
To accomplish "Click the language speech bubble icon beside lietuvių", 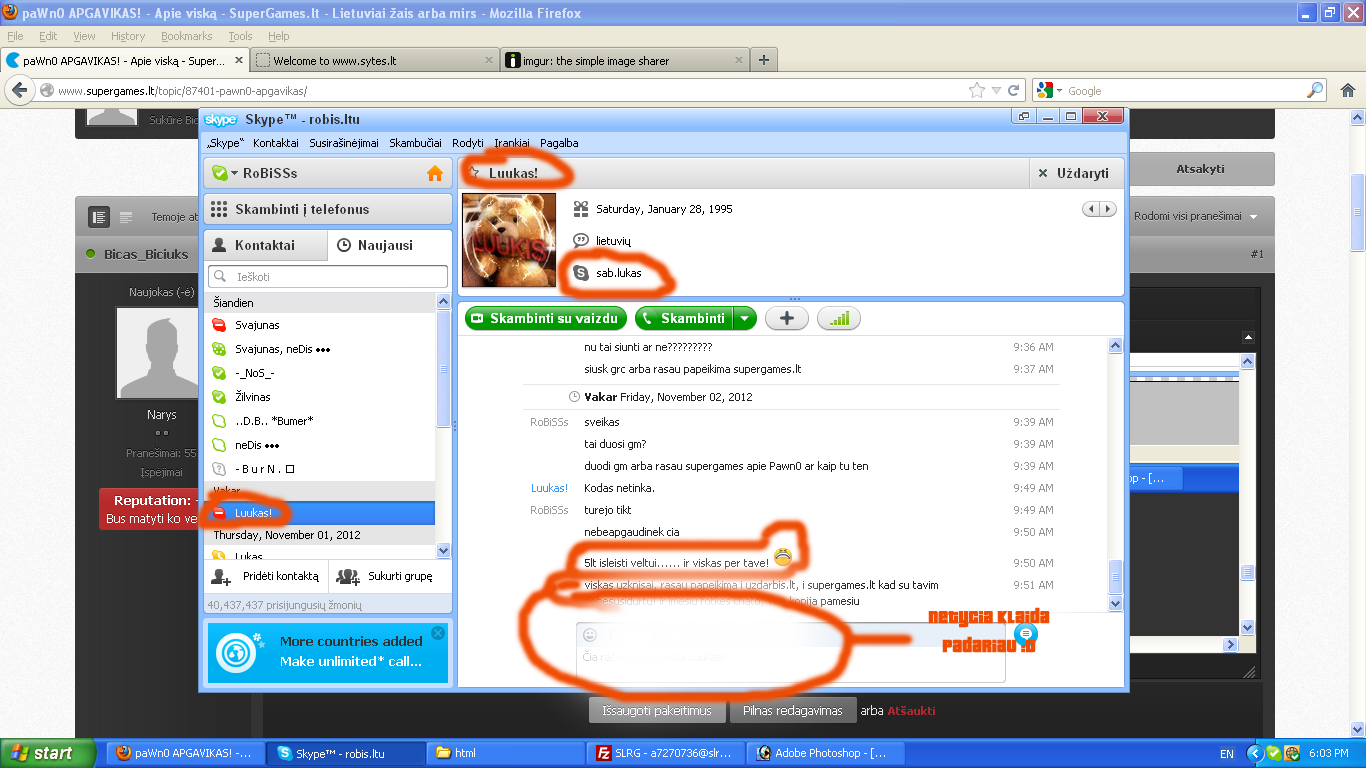I will click(581, 241).
